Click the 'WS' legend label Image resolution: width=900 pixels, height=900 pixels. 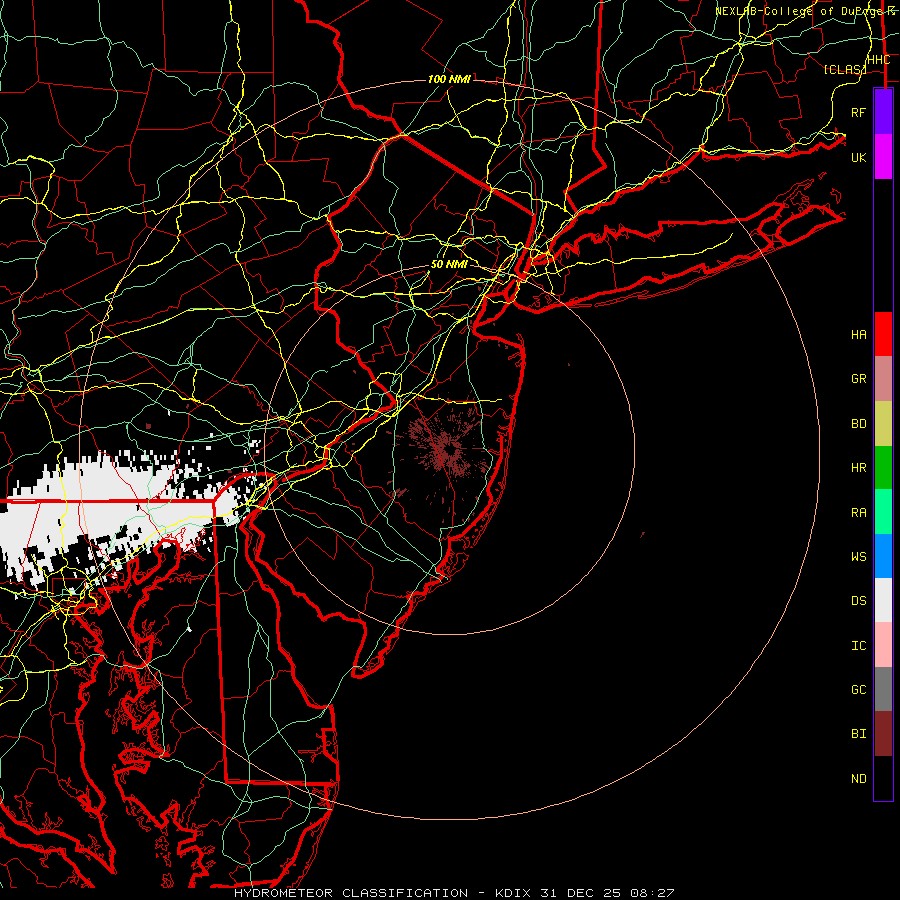click(x=859, y=557)
